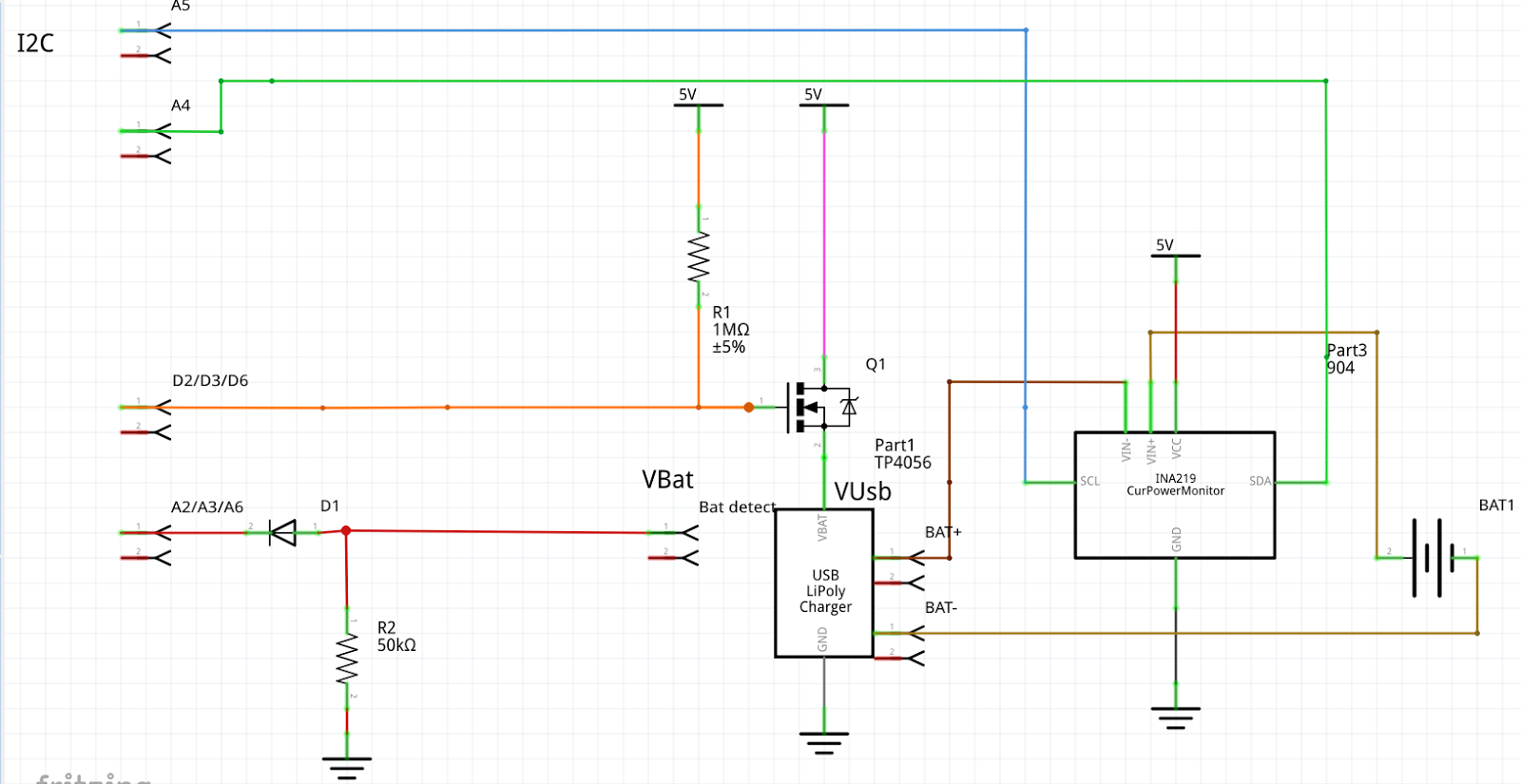Click the A2/A3/A6 label
Image resolution: width=1521 pixels, height=784 pixels.
point(207,507)
